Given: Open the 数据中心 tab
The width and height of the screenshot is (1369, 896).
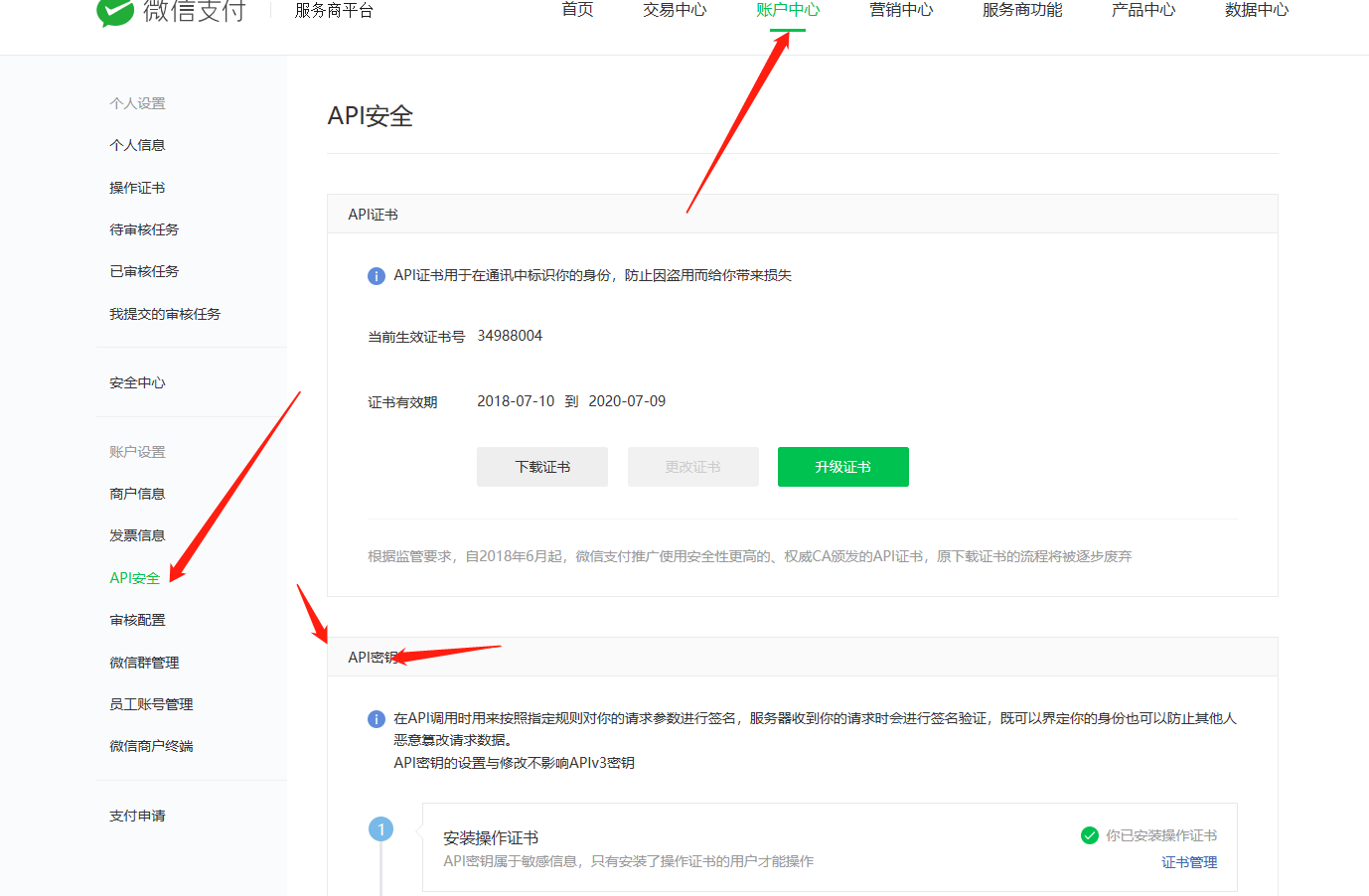Looking at the screenshot, I should pos(1257,10).
